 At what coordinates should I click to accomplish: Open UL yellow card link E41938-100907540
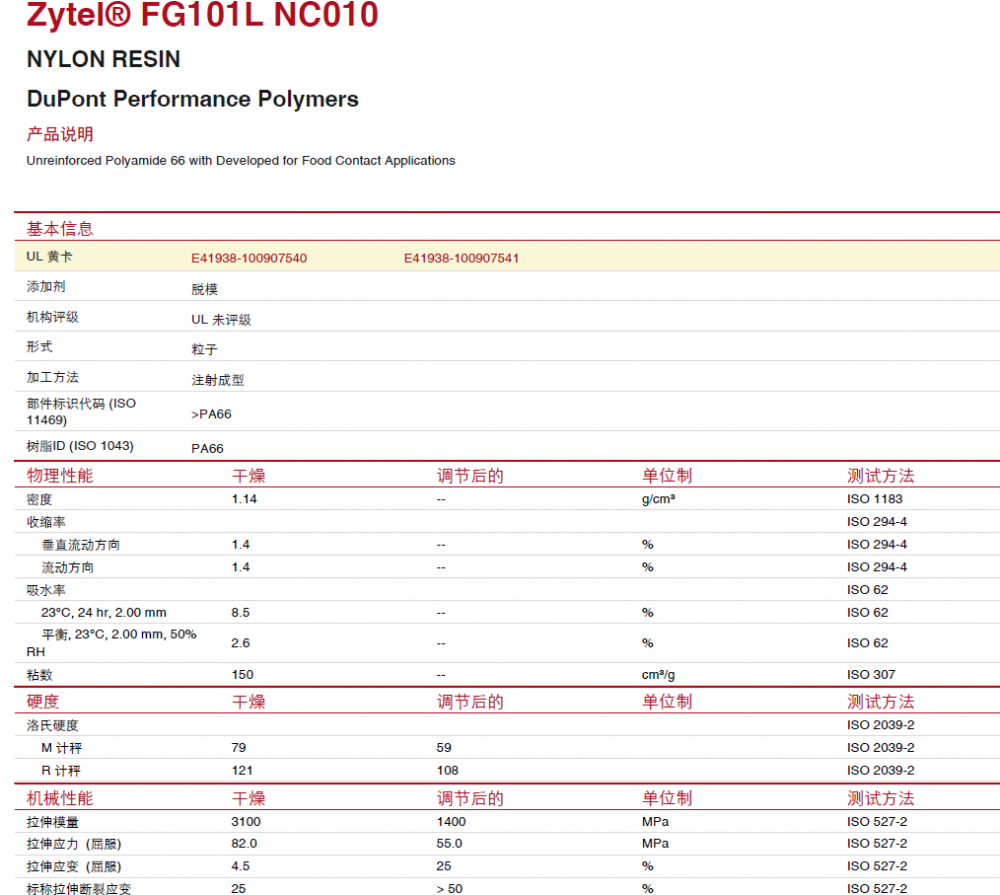pyautogui.click(x=249, y=258)
